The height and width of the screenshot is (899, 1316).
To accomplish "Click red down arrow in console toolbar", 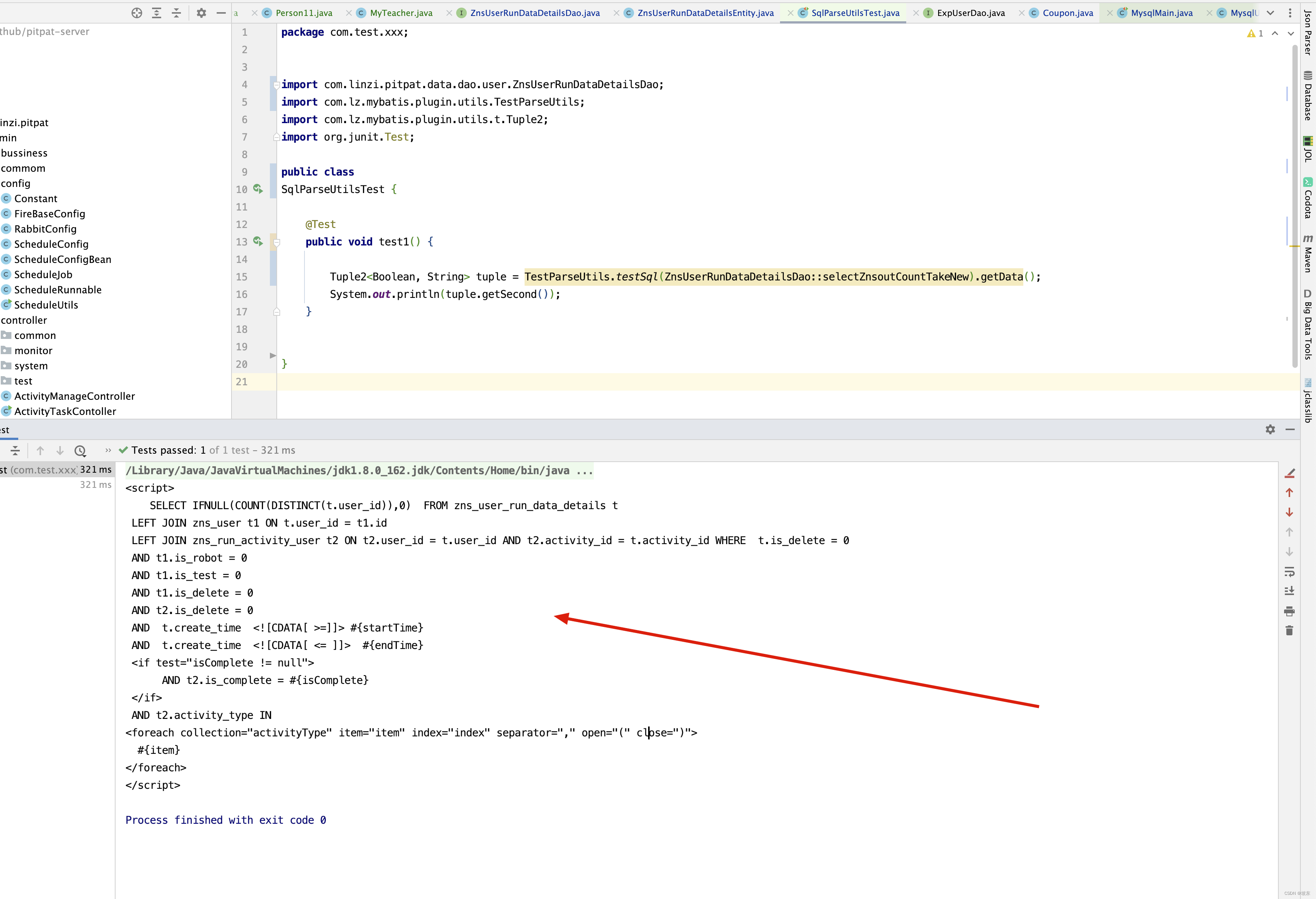I will click(1289, 512).
